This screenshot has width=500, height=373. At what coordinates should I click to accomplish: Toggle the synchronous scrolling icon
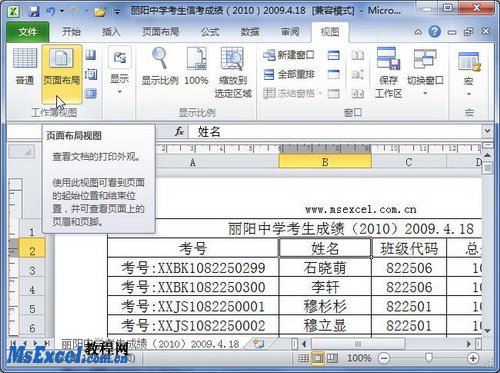(x=358, y=74)
